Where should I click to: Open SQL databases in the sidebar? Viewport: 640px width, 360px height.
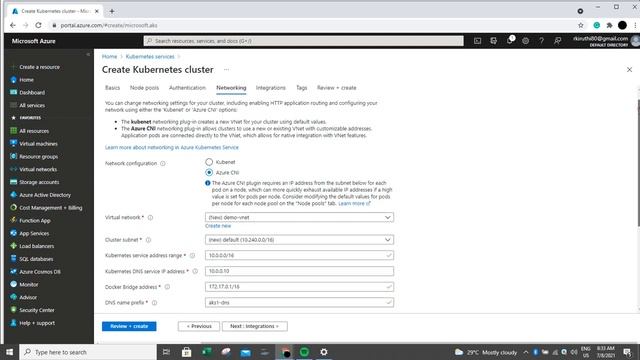click(x=36, y=259)
